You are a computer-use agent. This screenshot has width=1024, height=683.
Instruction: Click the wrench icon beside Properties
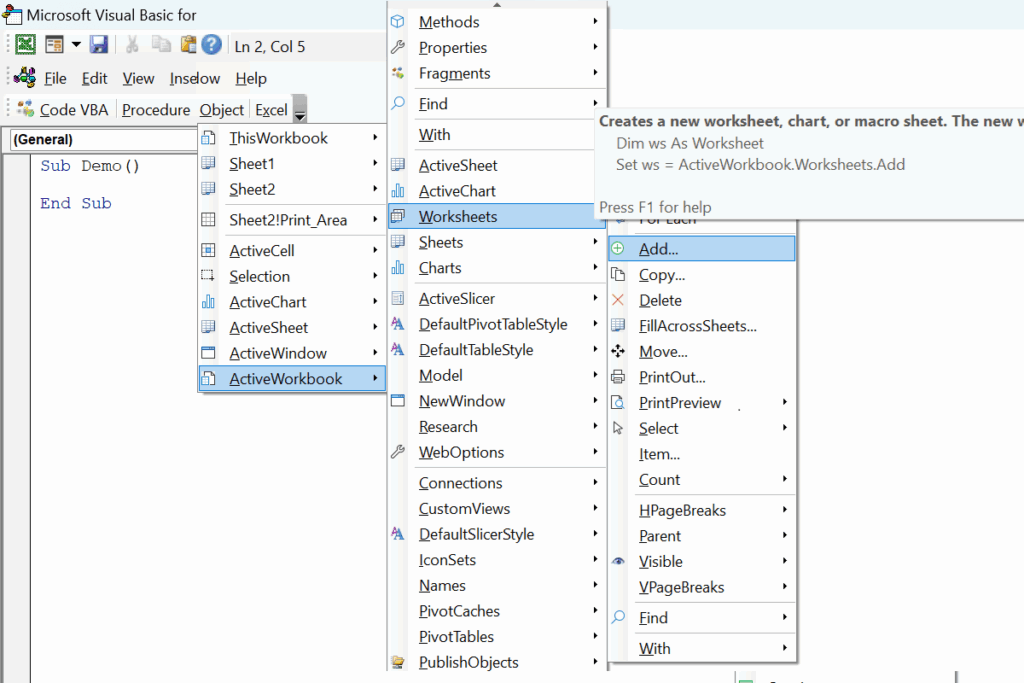click(x=397, y=47)
